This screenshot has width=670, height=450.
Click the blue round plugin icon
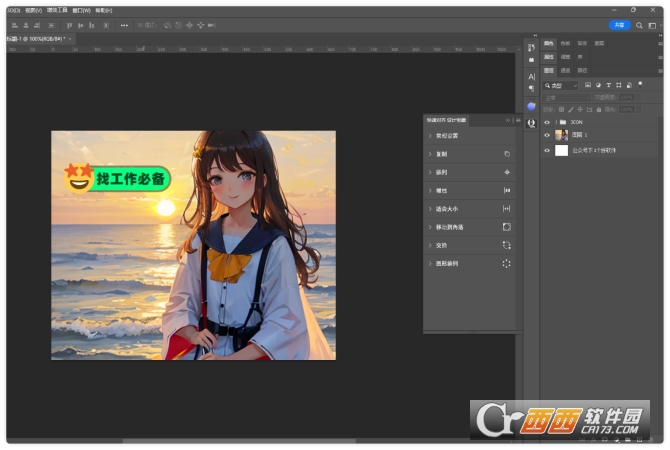point(532,106)
